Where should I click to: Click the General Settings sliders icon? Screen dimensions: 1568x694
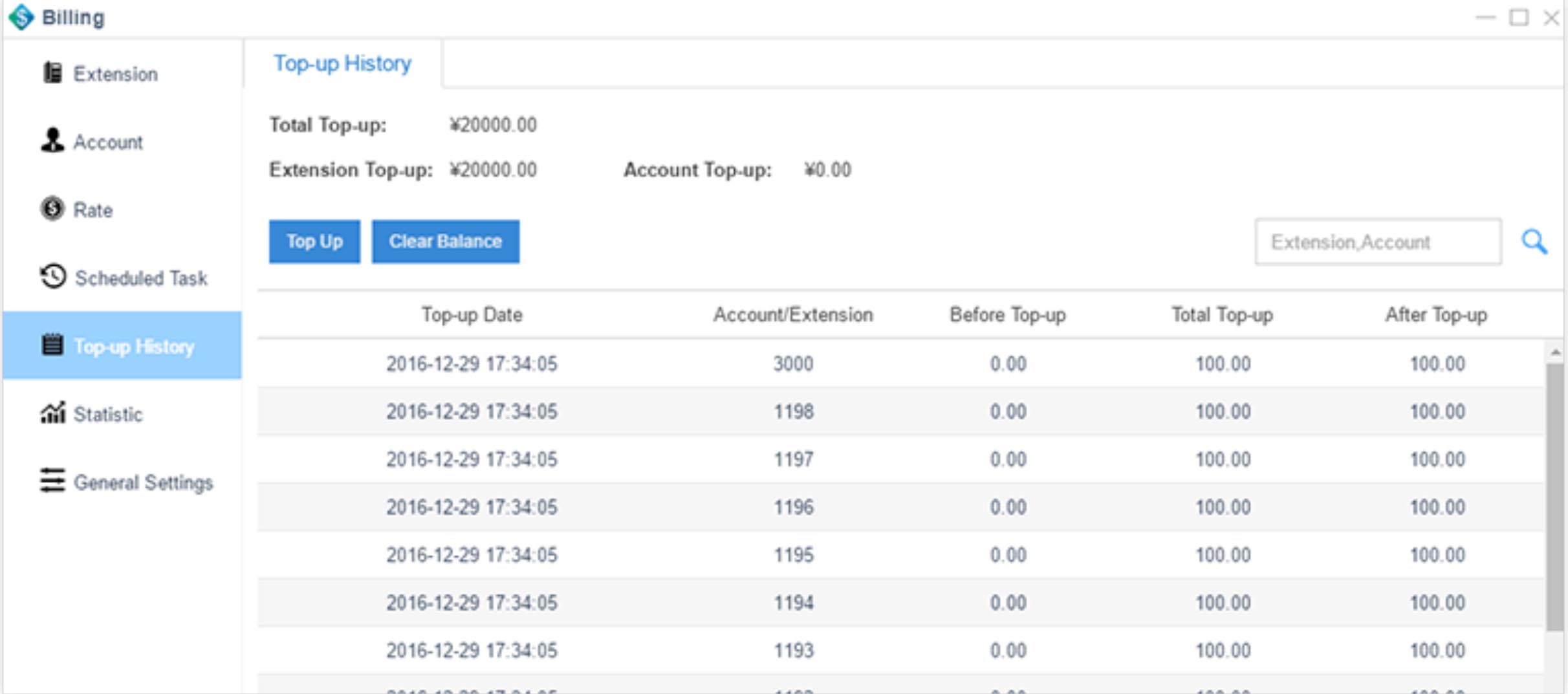(x=52, y=481)
